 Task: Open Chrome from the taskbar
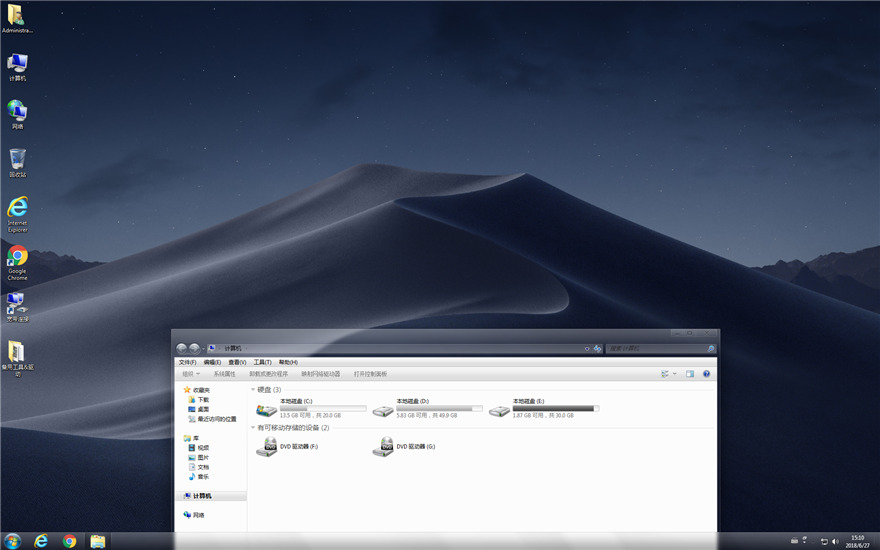click(70, 540)
